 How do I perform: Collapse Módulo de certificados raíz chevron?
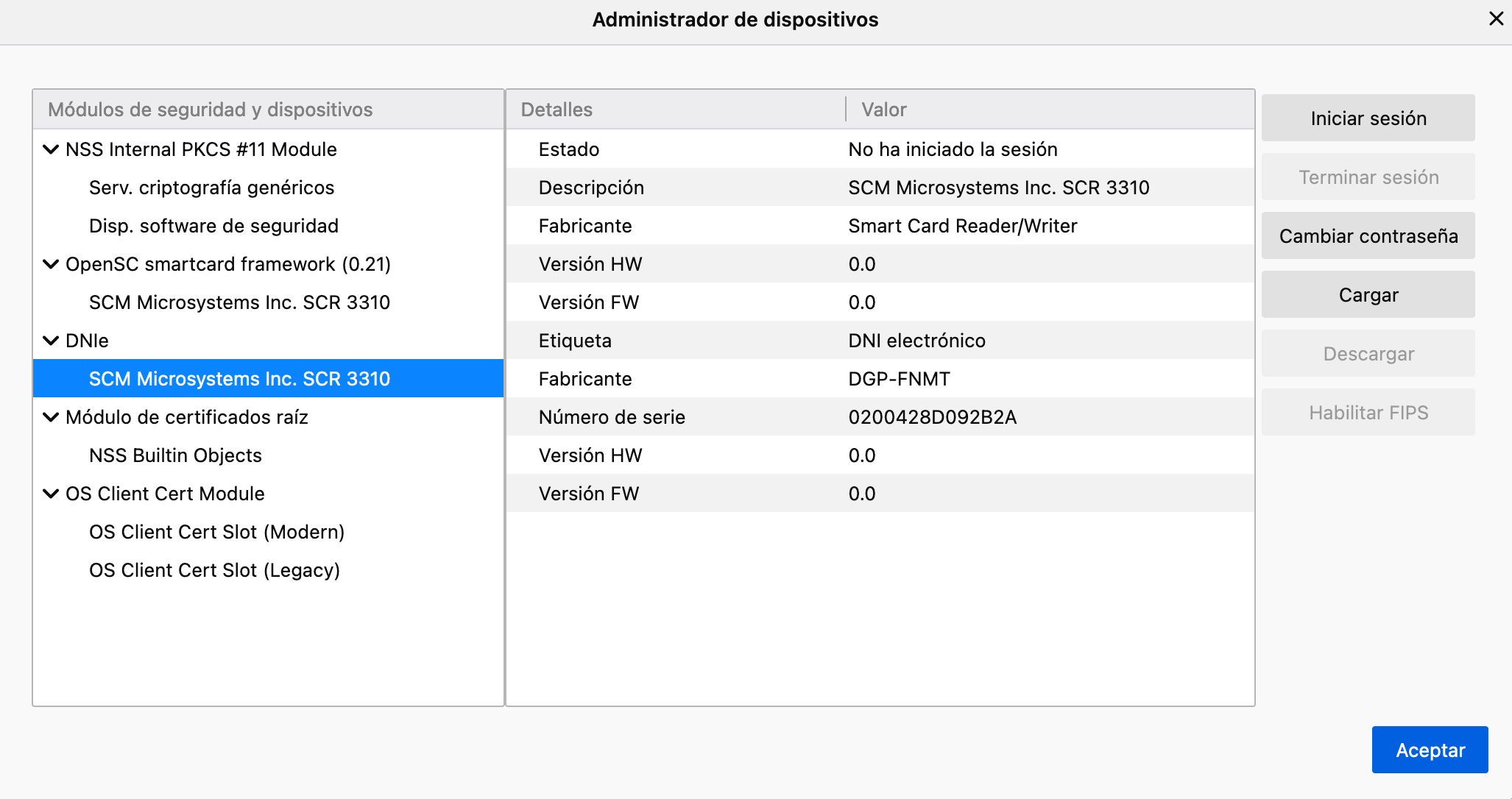51,417
